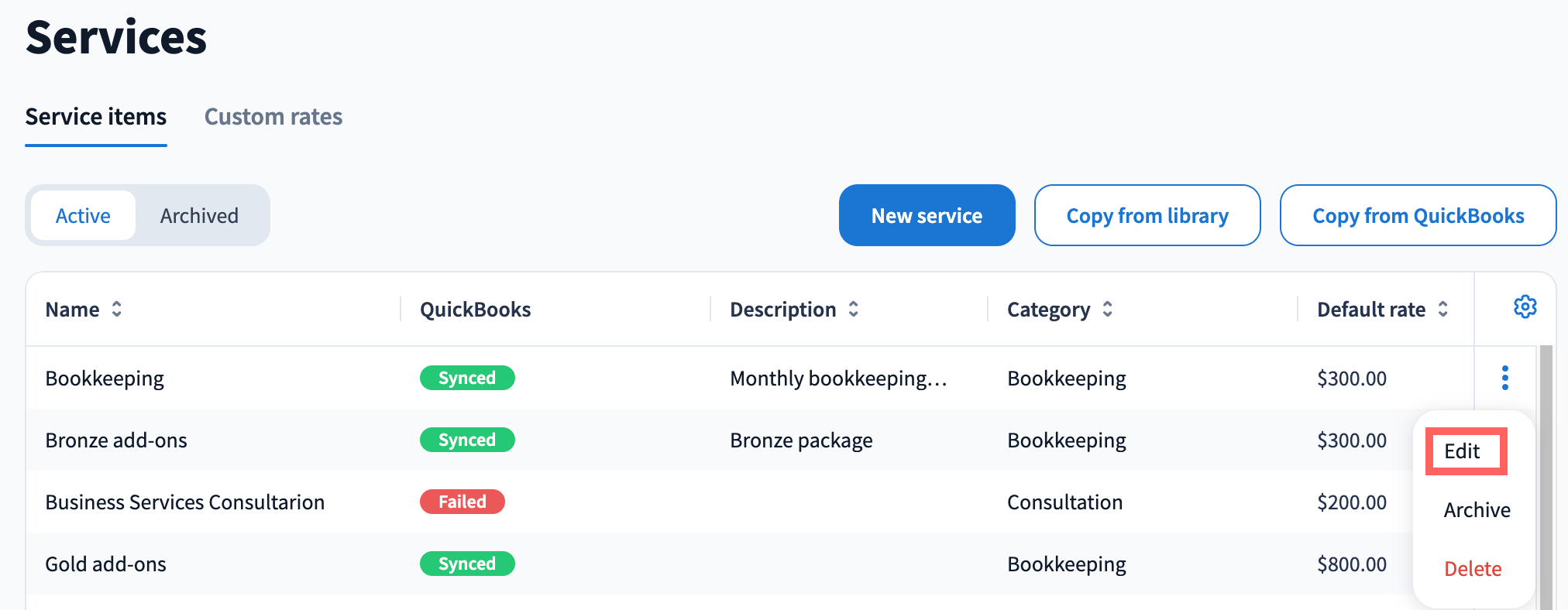1568x610 pixels.
Task: Select the Gold add-ons service row
Action: click(x=106, y=564)
